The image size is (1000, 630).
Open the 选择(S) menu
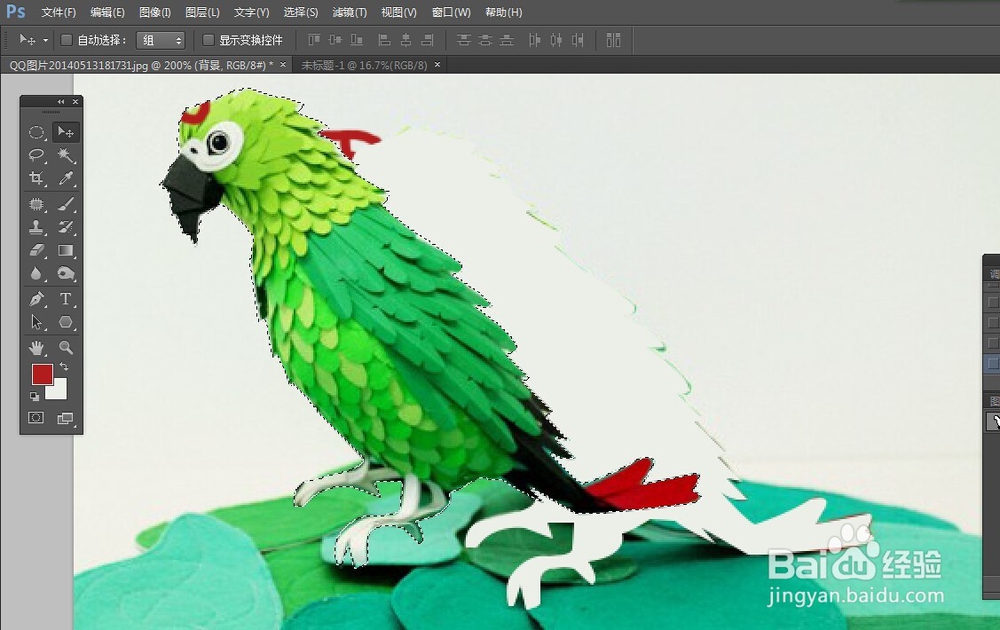[300, 12]
